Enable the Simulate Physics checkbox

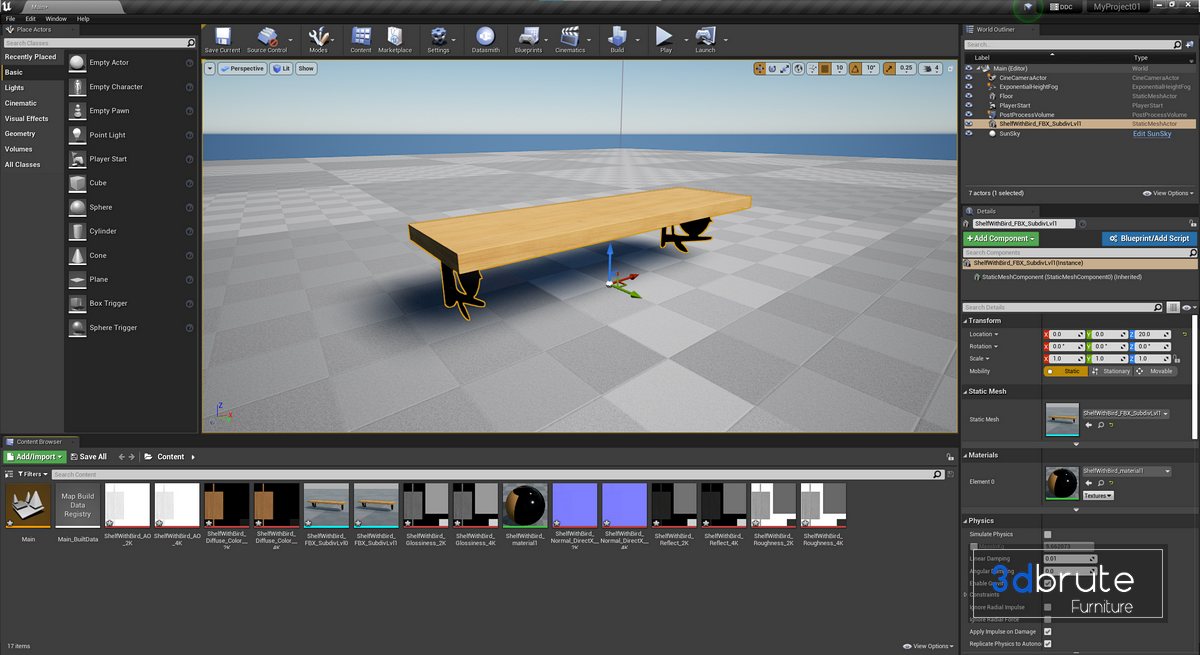pyautogui.click(x=1047, y=535)
